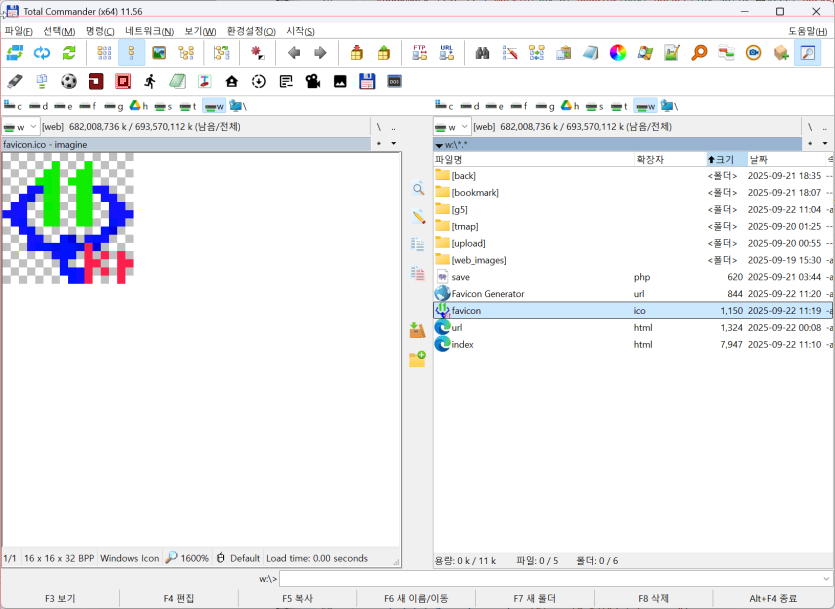This screenshot has width=835, height=609.
Task: Click the black video camera toolbar icon
Action: point(313,81)
